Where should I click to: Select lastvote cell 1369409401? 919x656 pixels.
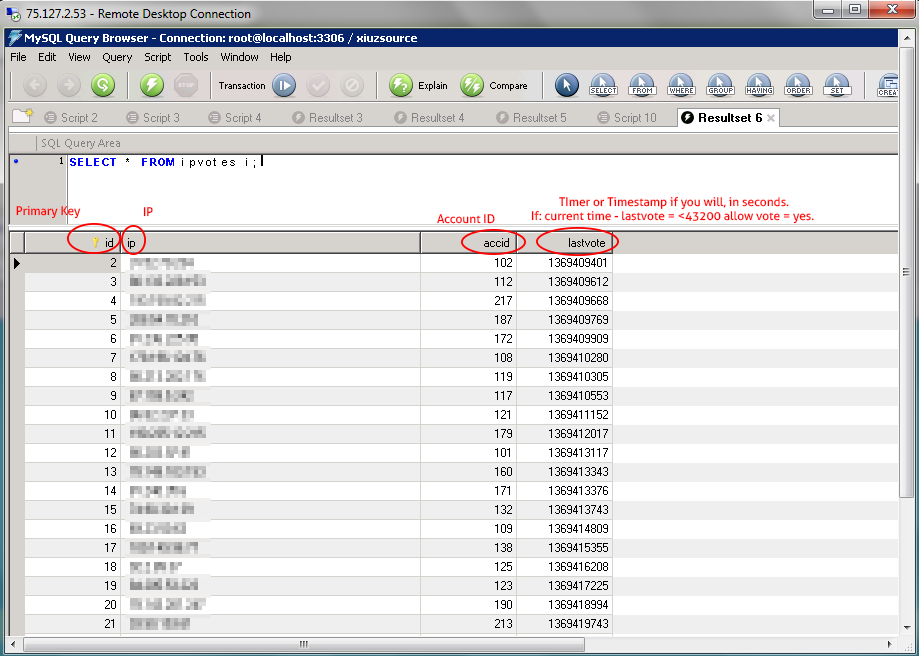tap(564, 263)
